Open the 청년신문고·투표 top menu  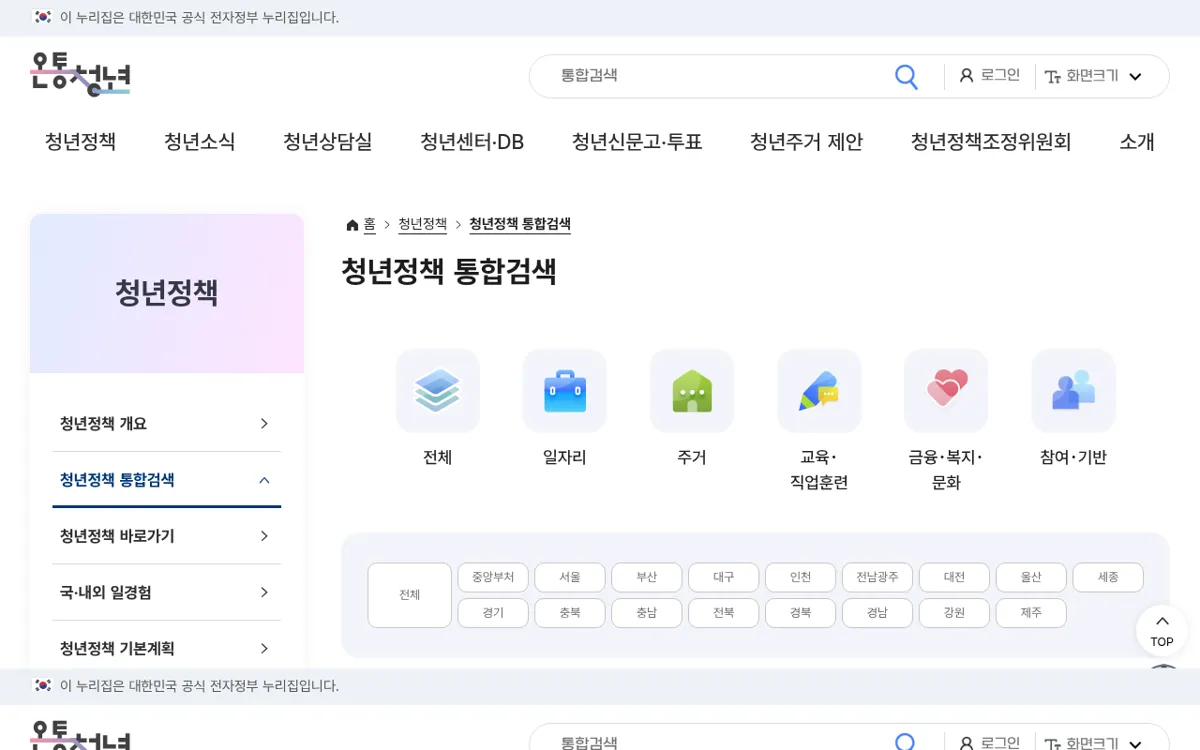click(x=637, y=142)
